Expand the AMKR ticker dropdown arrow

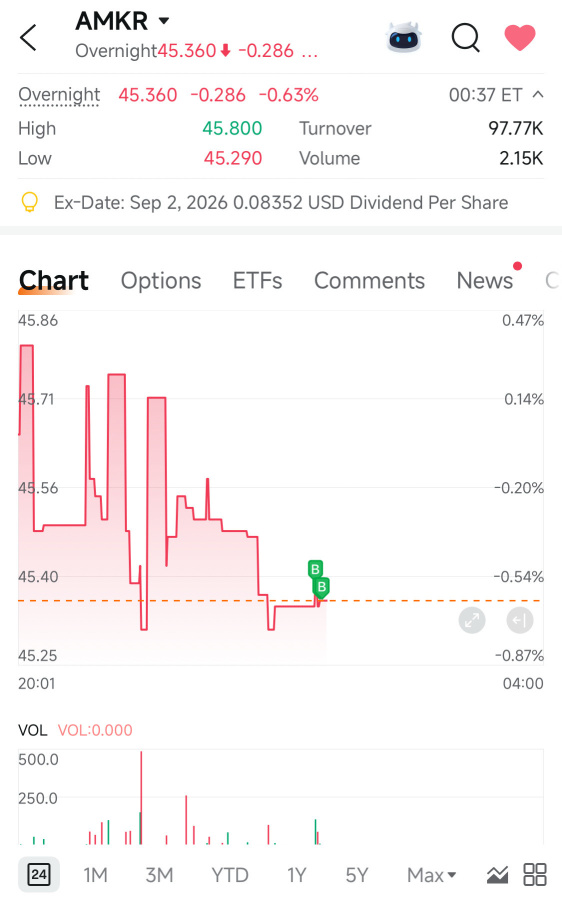point(164,21)
